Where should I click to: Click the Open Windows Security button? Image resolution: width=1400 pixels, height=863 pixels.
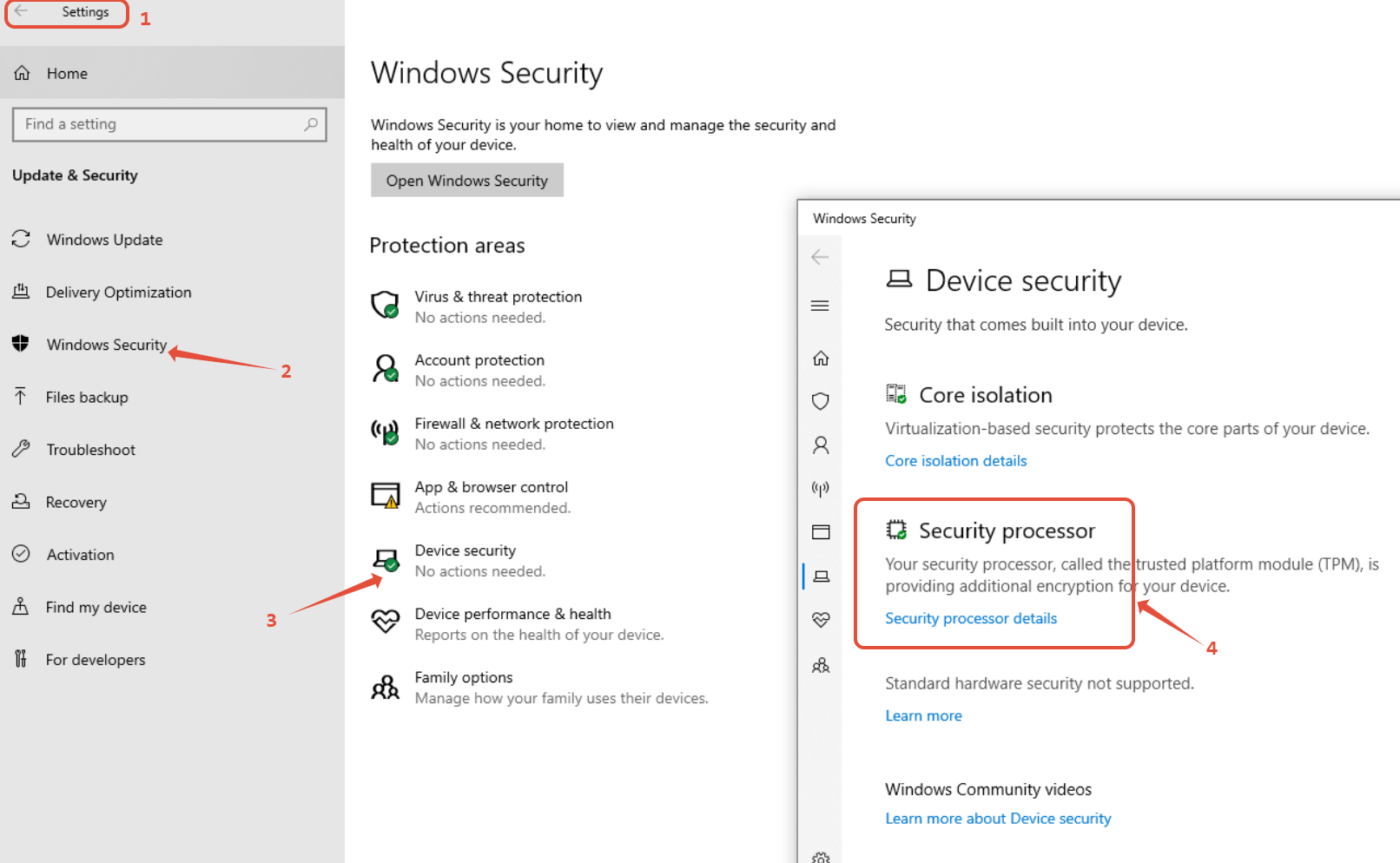467,181
